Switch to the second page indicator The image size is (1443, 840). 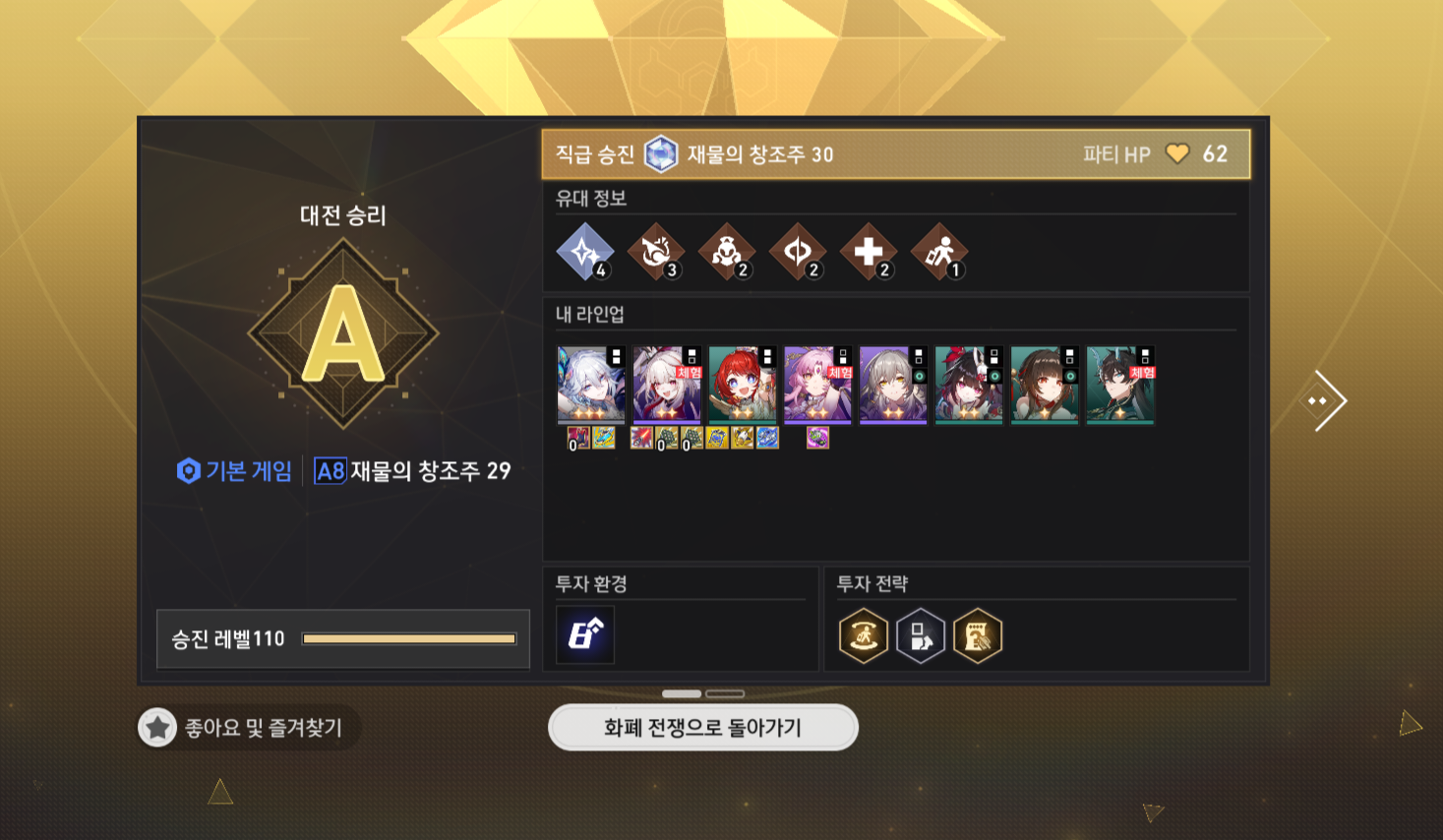(725, 693)
